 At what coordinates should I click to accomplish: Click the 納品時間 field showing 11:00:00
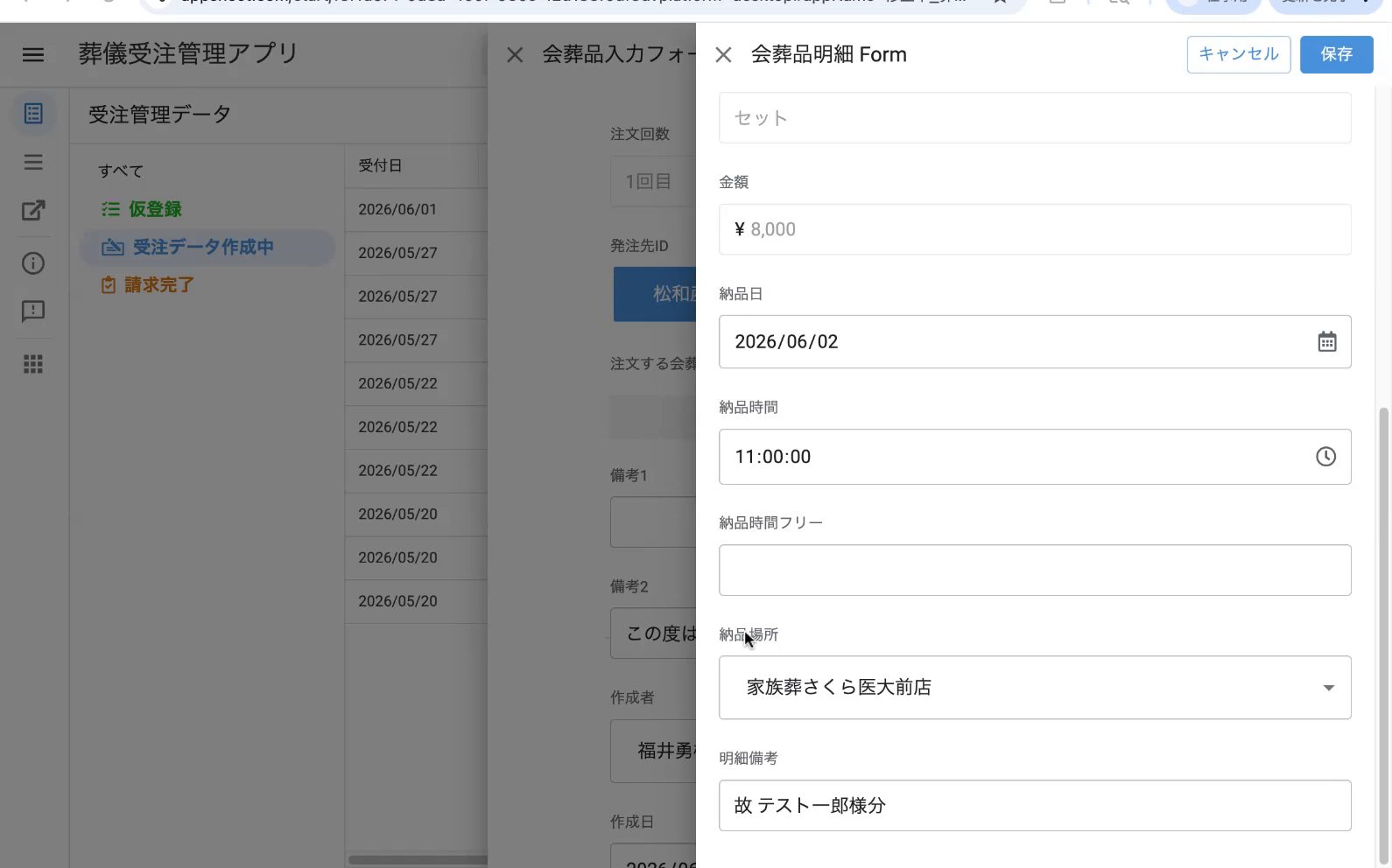click(x=1035, y=457)
